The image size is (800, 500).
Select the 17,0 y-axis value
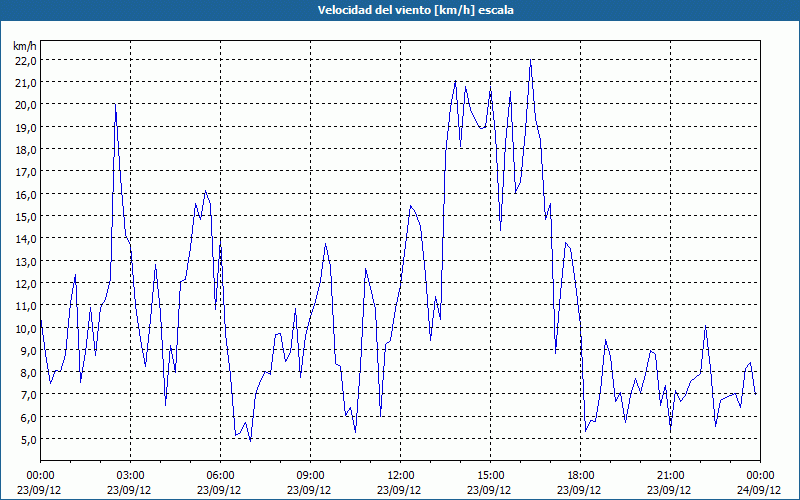coord(26,172)
